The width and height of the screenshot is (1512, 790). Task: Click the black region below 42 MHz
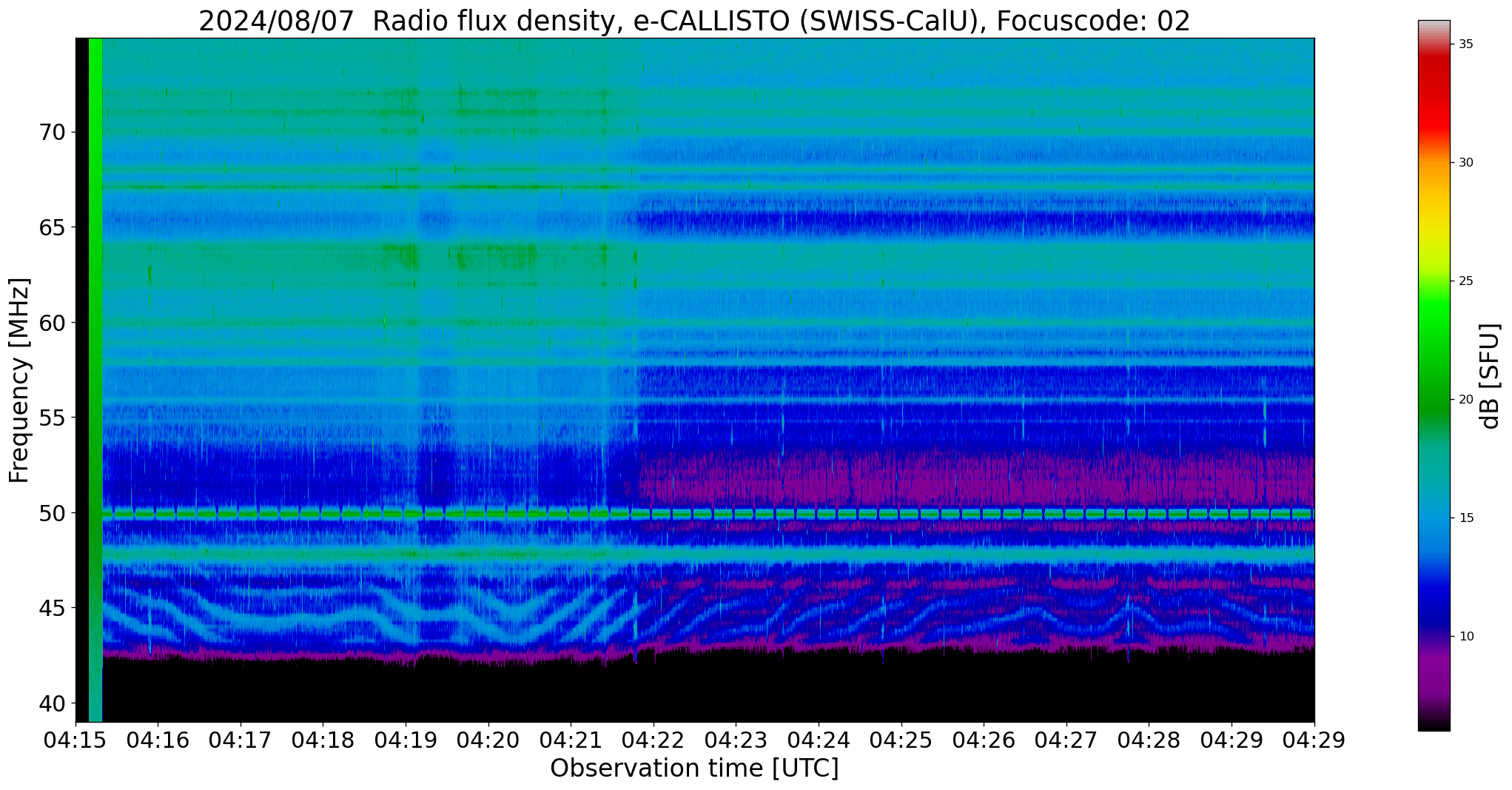click(x=708, y=689)
